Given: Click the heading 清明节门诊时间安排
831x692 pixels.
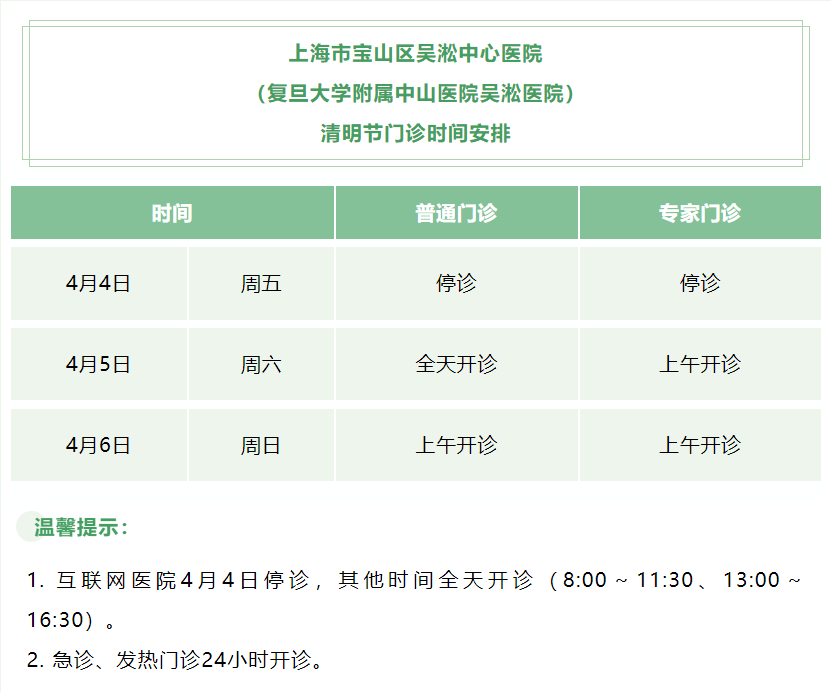Looking at the screenshot, I should pos(416,133).
